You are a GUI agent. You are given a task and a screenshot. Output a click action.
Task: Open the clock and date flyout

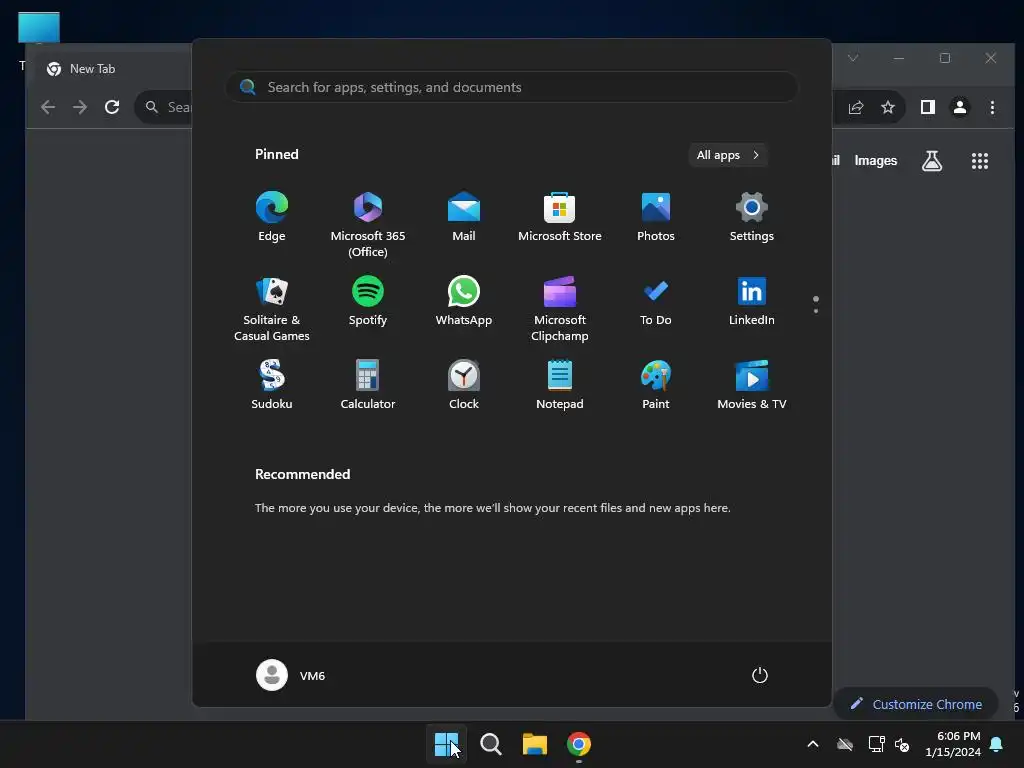tap(953, 744)
